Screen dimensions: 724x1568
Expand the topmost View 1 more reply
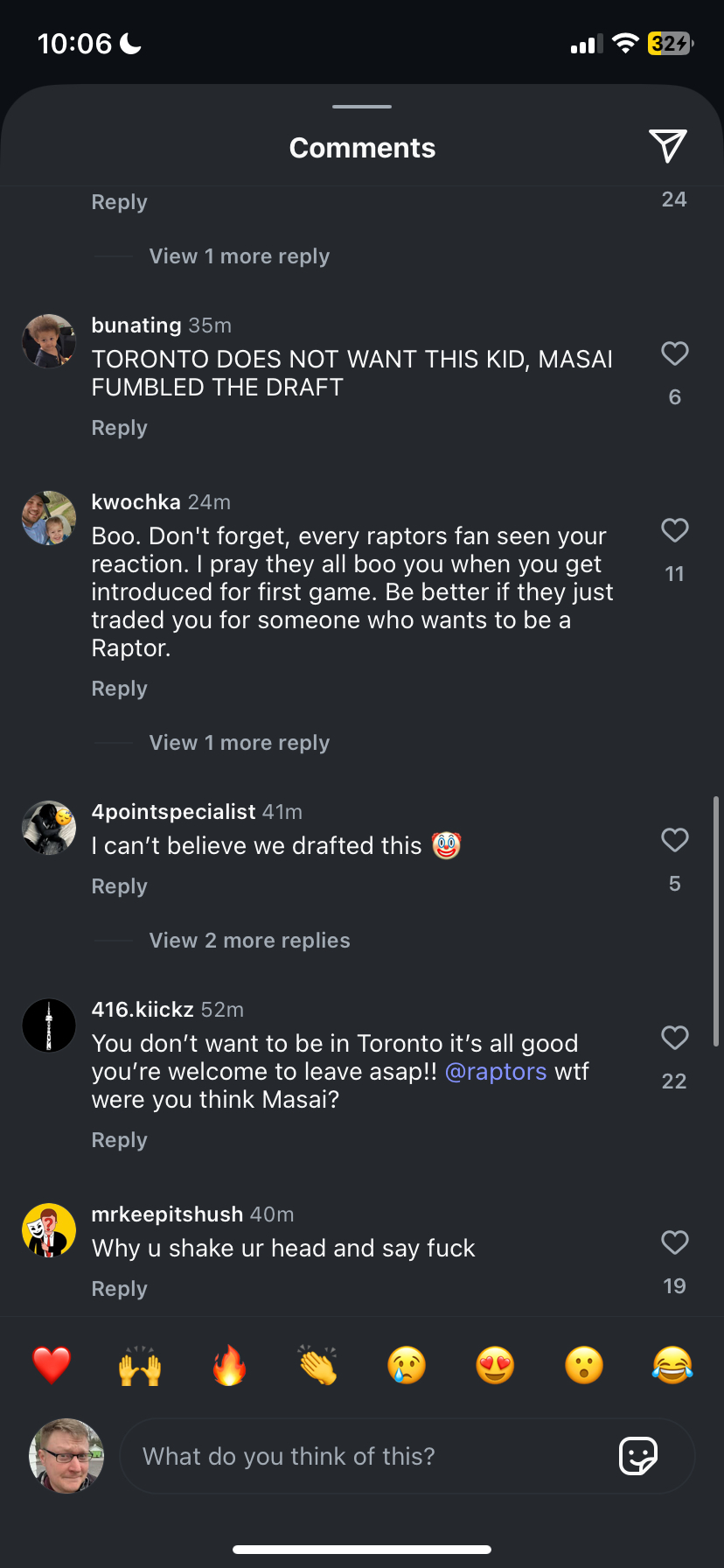(239, 256)
